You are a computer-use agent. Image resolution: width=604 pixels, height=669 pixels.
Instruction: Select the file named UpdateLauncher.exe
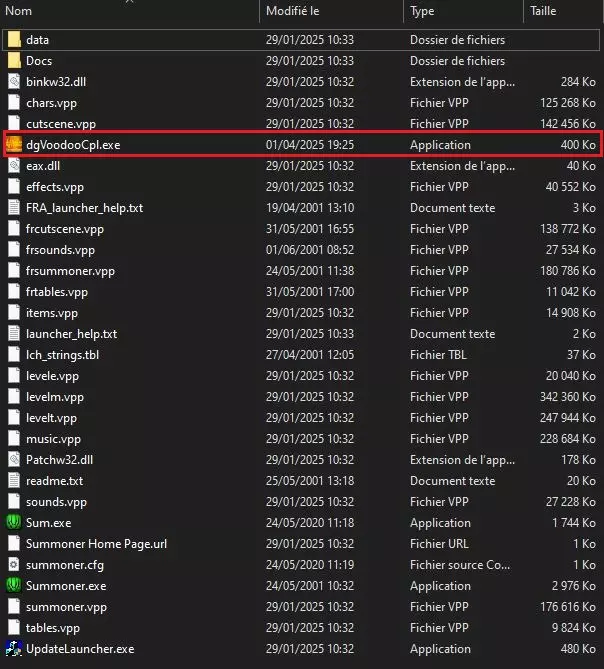pos(80,649)
